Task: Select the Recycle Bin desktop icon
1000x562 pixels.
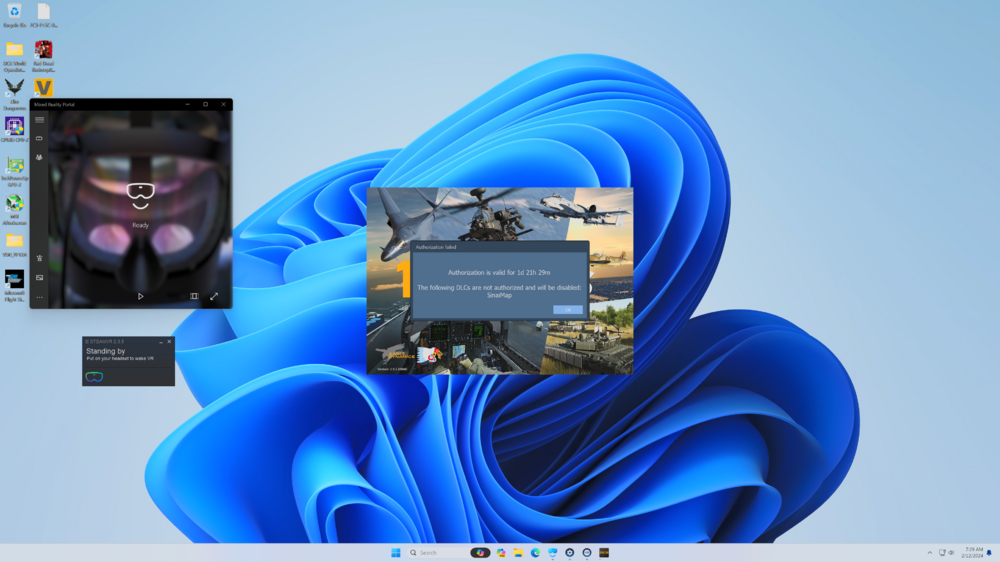Action: [14, 15]
